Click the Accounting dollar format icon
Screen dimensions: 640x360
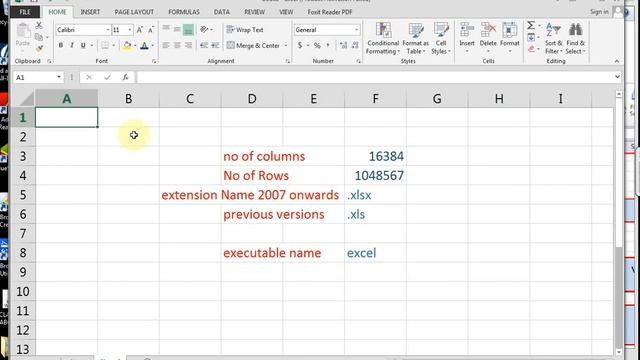click(x=300, y=45)
